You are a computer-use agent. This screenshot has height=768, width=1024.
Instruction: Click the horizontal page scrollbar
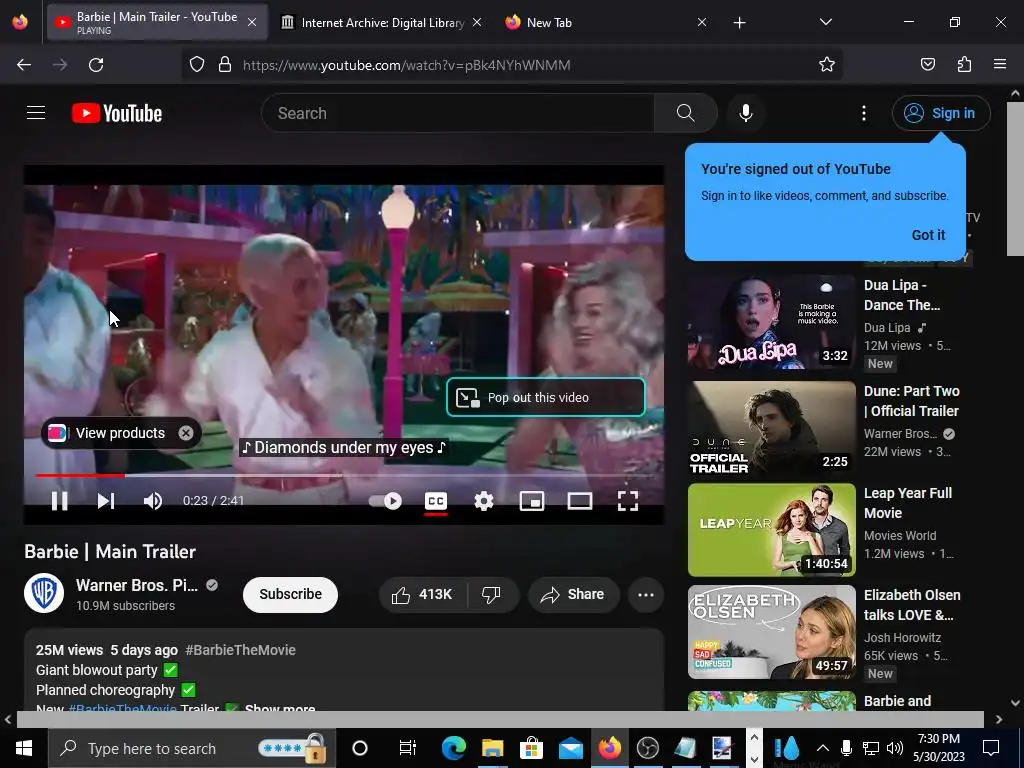[500, 720]
